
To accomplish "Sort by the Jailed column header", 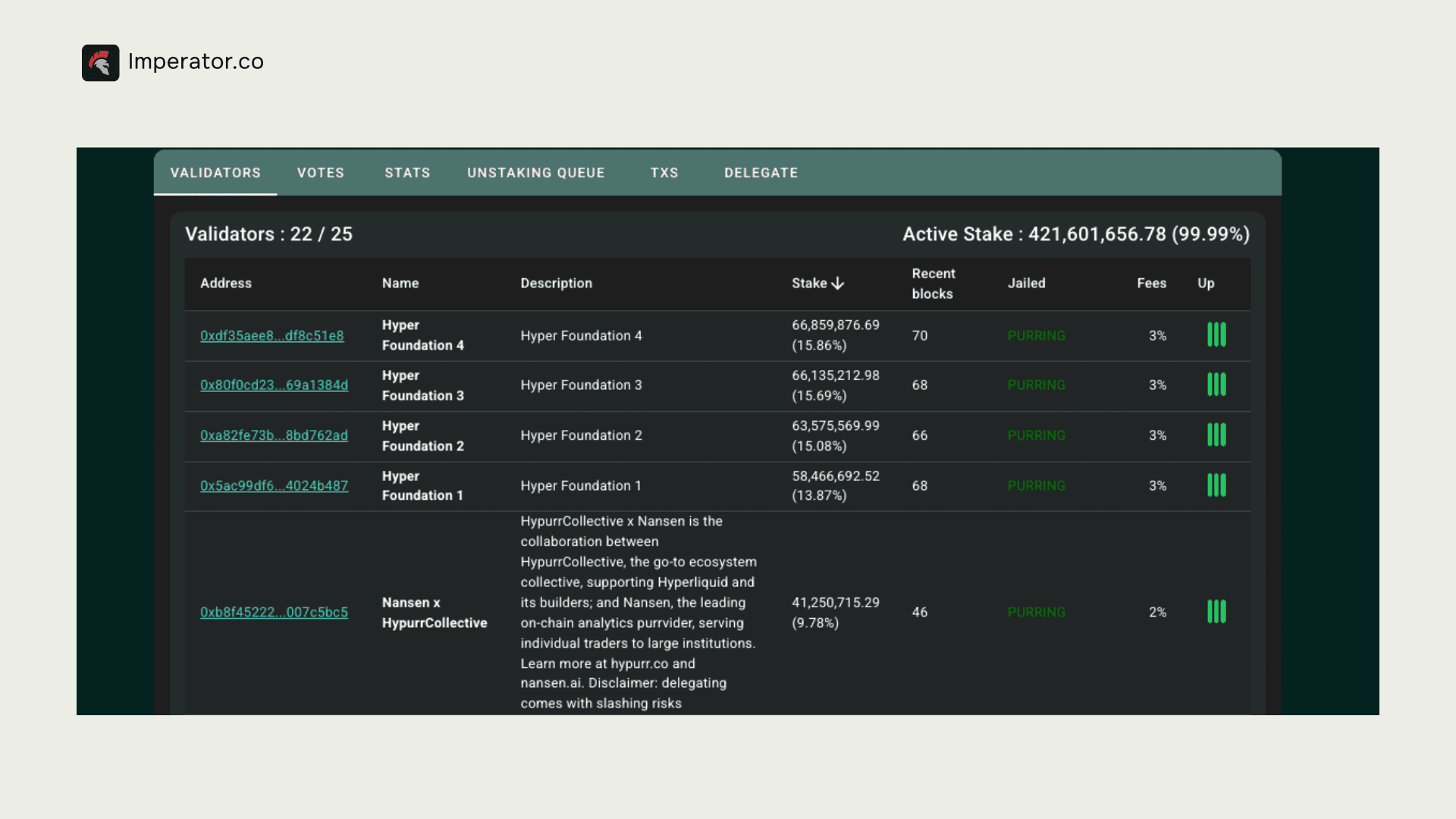I will tap(1027, 284).
